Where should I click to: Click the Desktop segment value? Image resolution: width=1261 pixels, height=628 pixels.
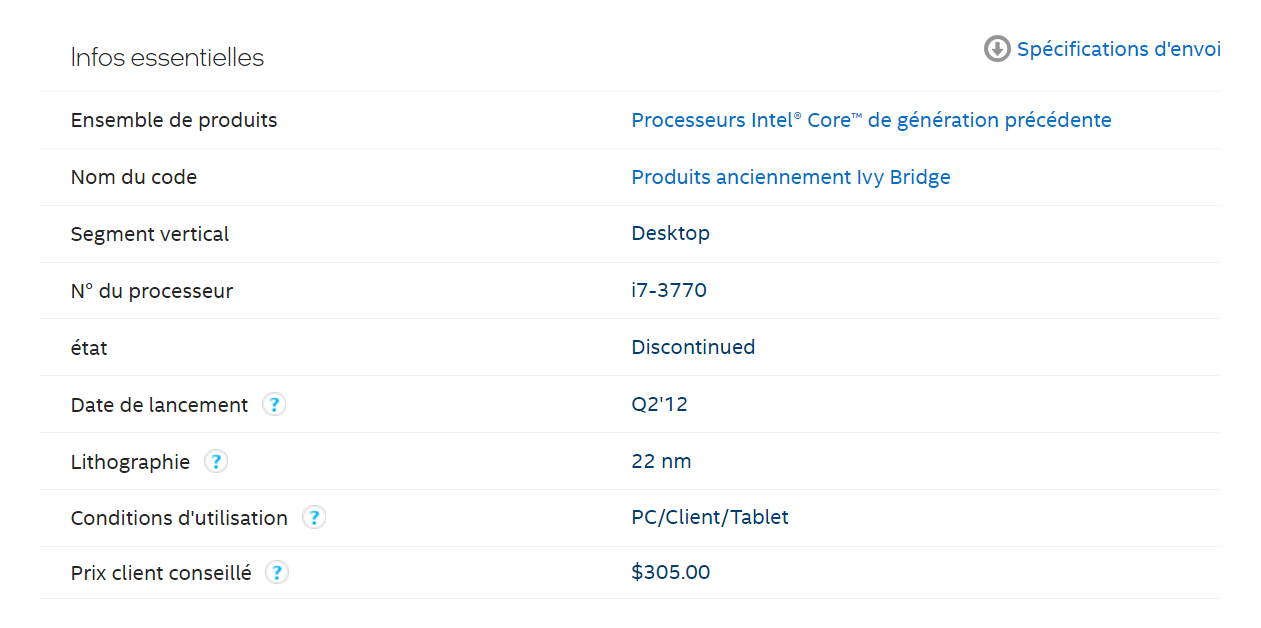(x=670, y=233)
